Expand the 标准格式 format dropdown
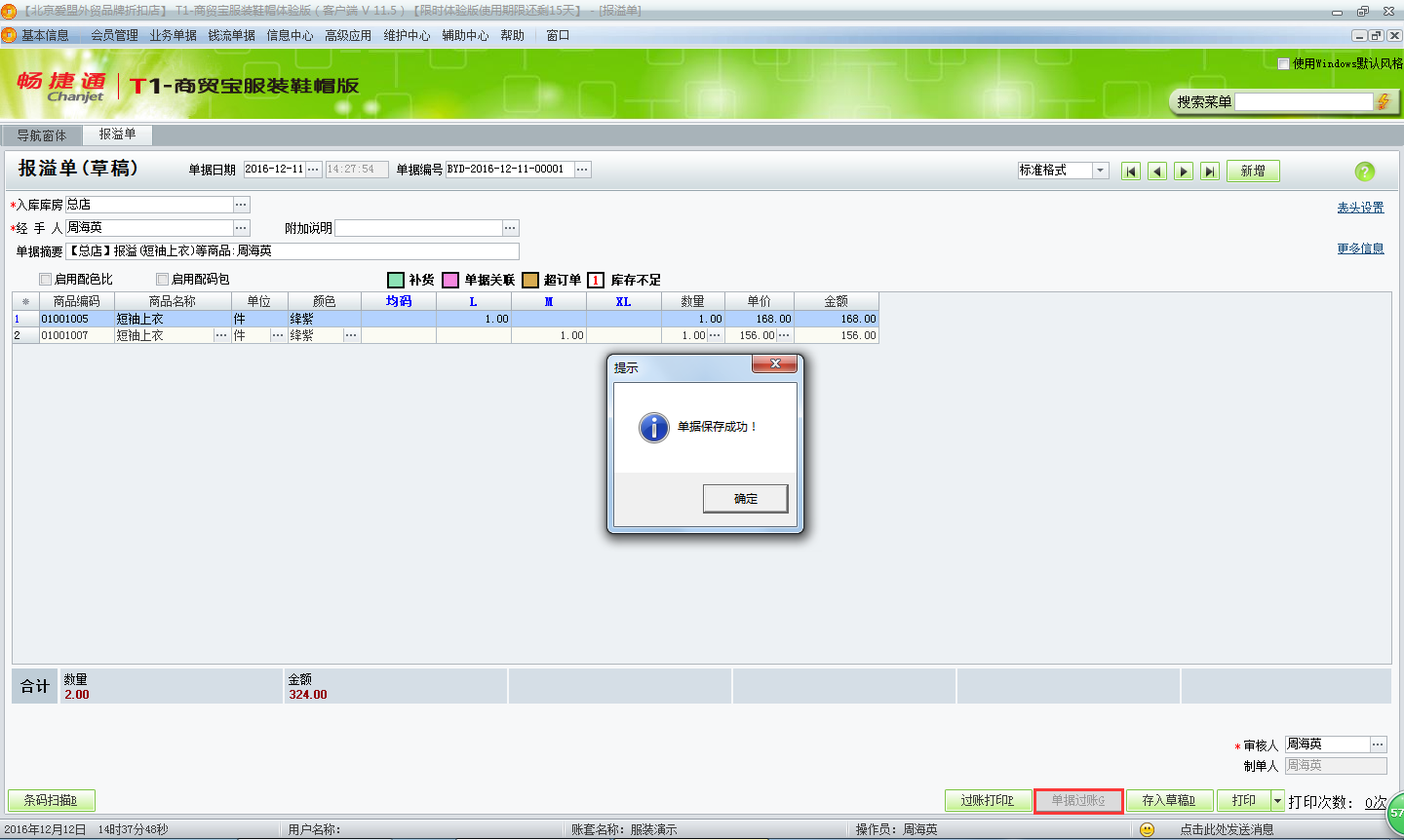 [1100, 171]
